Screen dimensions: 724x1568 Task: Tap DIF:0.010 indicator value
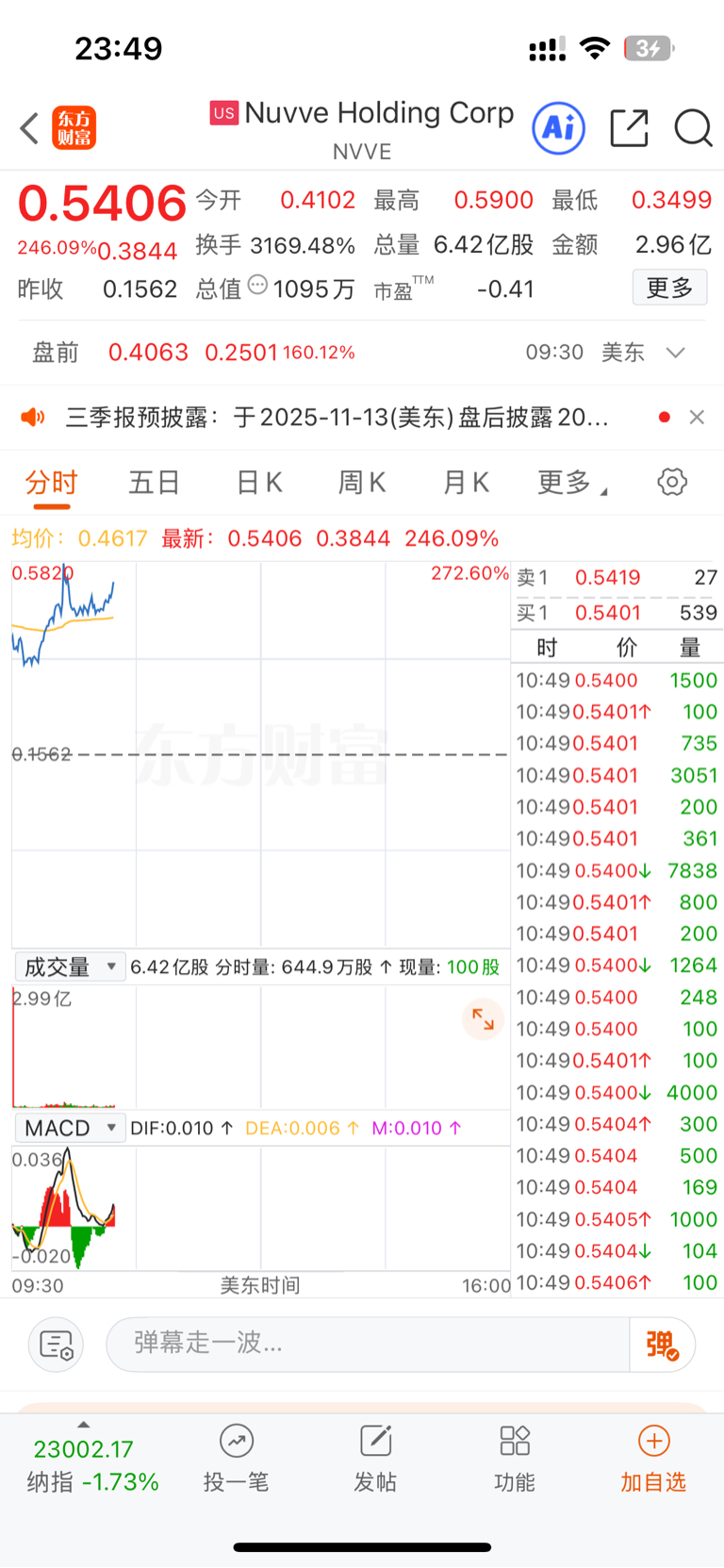coord(182,1129)
